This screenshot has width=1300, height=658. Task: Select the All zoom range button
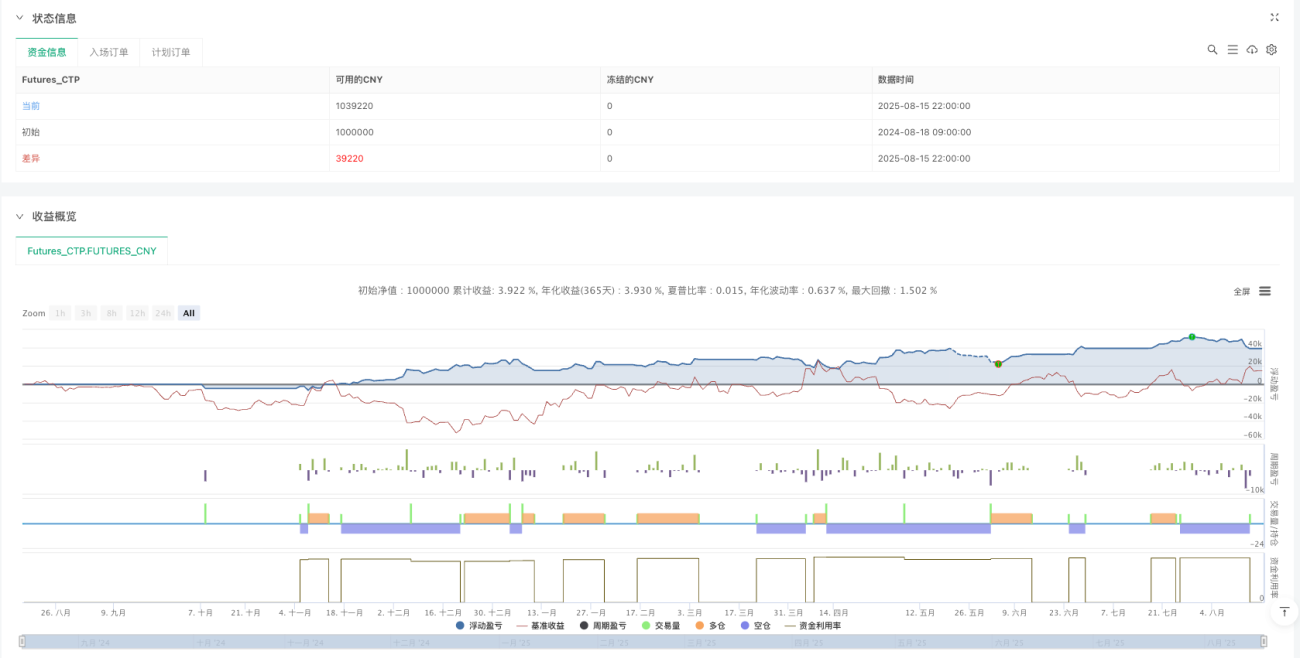pyautogui.click(x=189, y=313)
